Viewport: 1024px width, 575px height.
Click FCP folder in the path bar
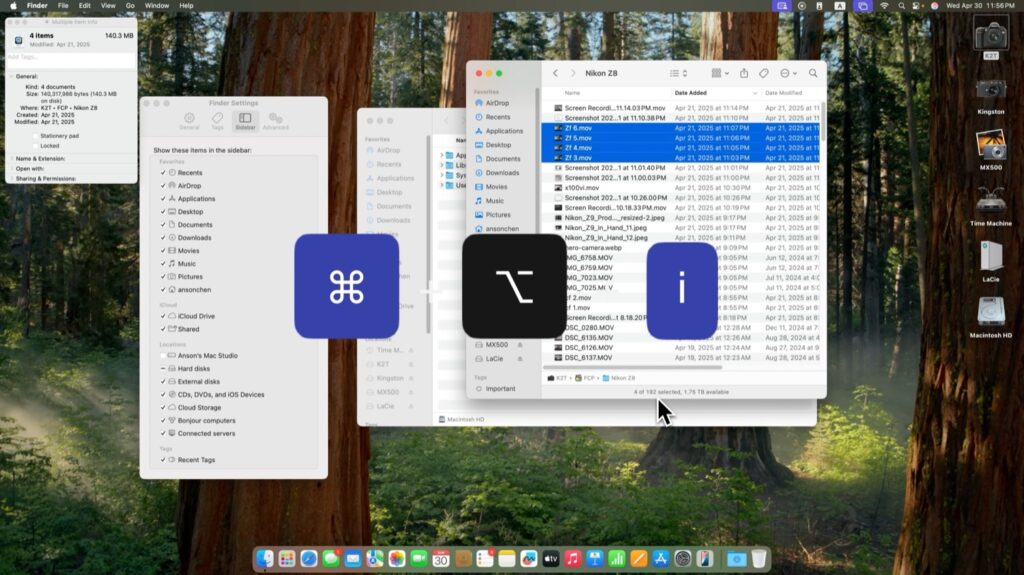click(x=584, y=378)
